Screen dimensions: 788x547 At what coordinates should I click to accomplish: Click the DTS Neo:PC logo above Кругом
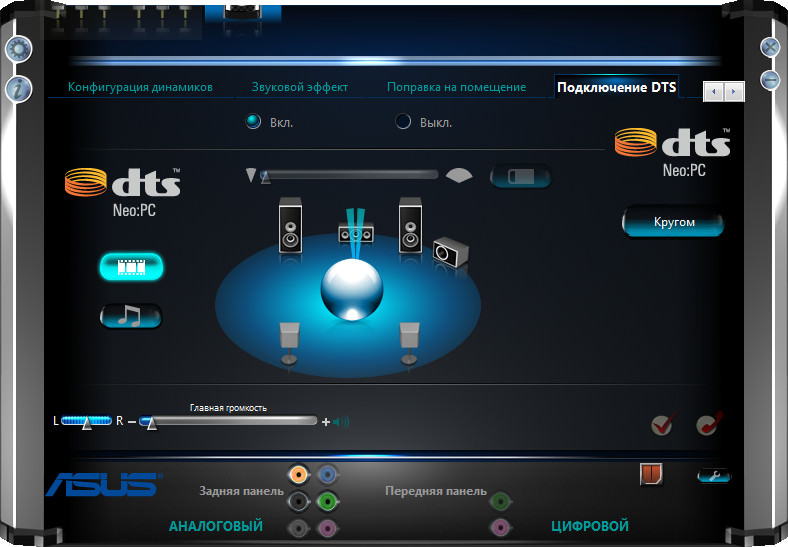coord(672,152)
